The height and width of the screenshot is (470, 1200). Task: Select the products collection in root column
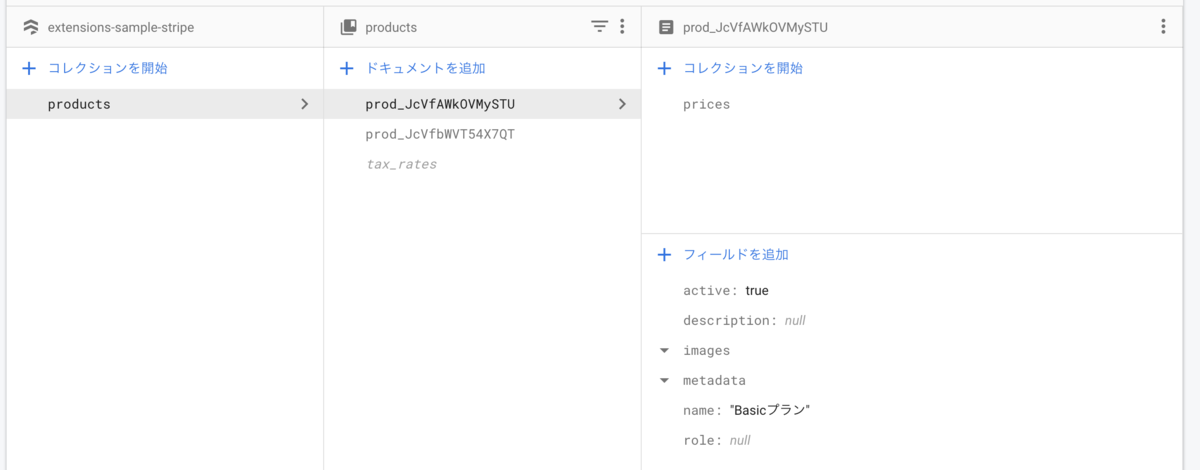[x=164, y=104]
